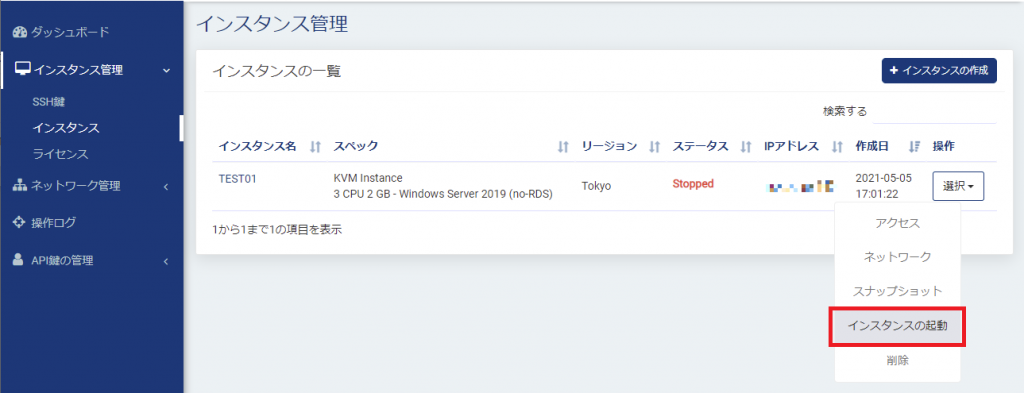This screenshot has height=393, width=1024.
Task: Open ライセンス in the sidebar
Action: pos(60,155)
